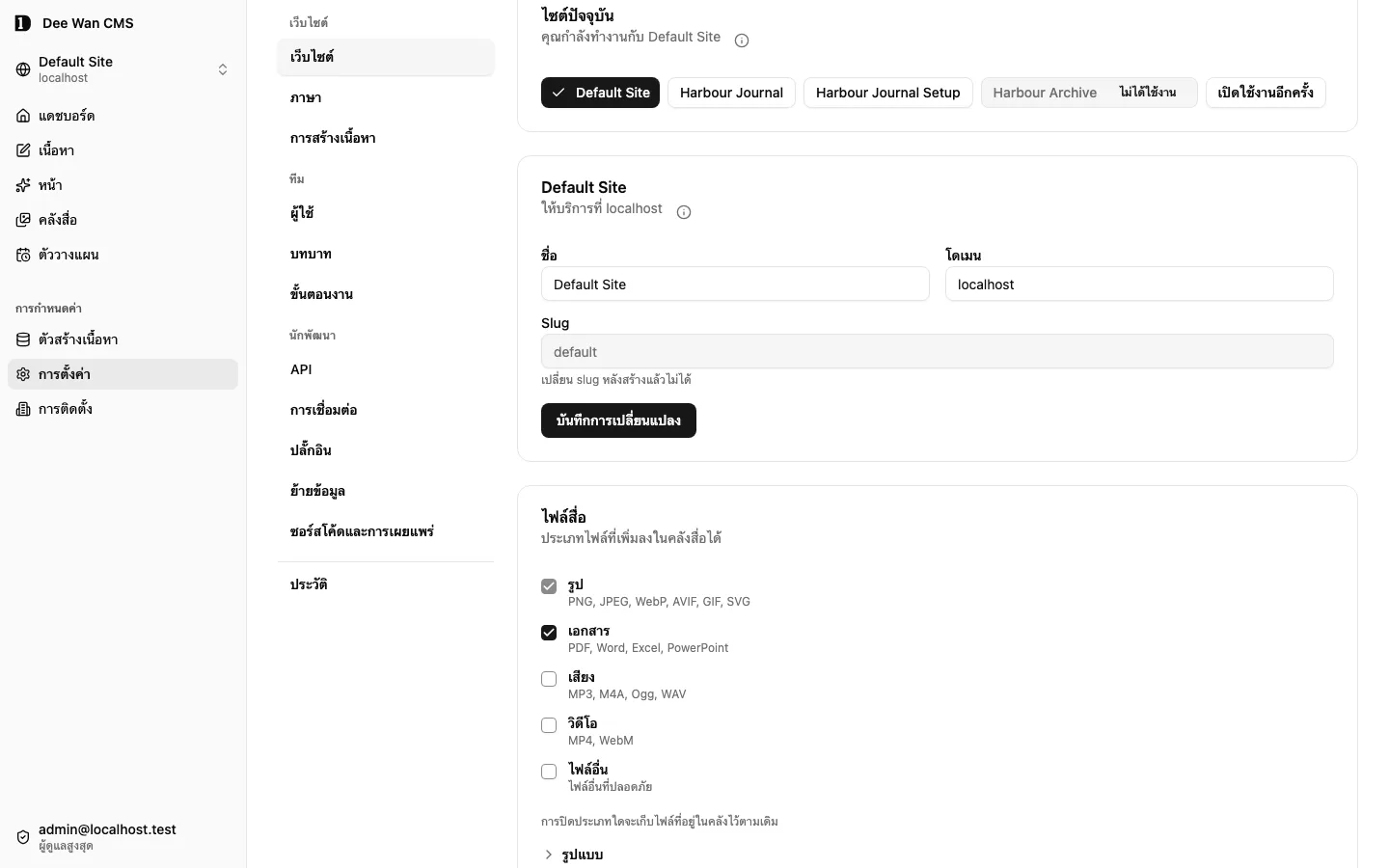Open ซอร์สโค้ดและการเผยแพร่ settings
Screen dimensions: 1389x868
tap(386, 531)
